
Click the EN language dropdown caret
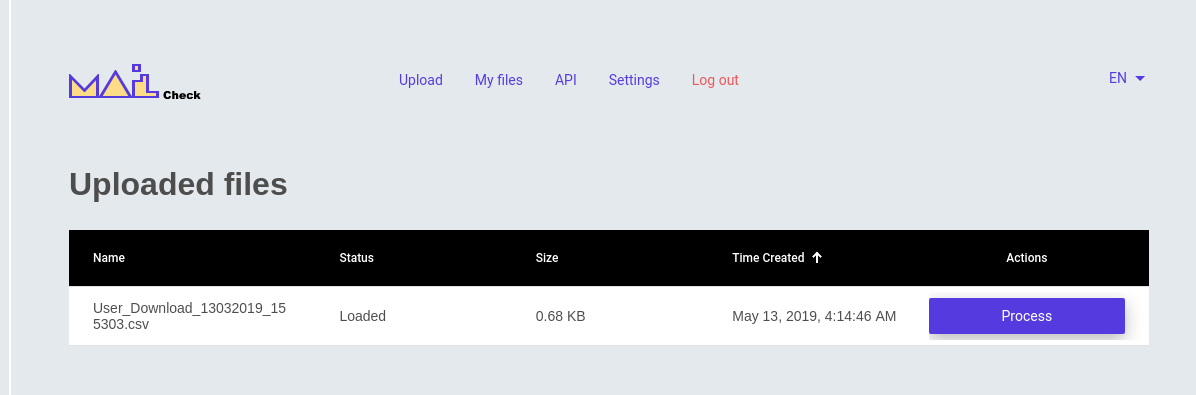pos(1140,79)
